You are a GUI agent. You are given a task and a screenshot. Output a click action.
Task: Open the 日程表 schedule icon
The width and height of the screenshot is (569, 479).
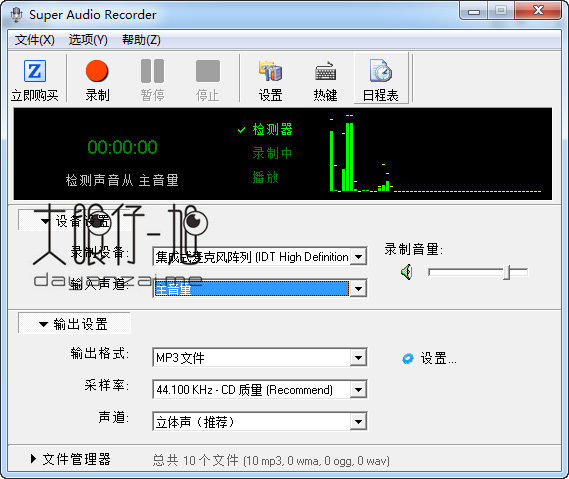coord(381,79)
